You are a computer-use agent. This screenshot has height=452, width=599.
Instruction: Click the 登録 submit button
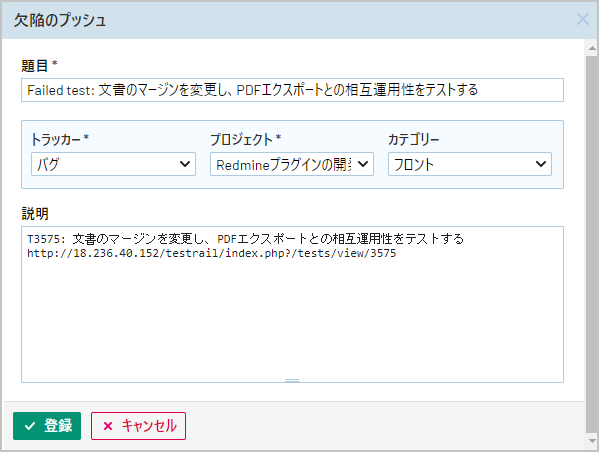(x=47, y=426)
